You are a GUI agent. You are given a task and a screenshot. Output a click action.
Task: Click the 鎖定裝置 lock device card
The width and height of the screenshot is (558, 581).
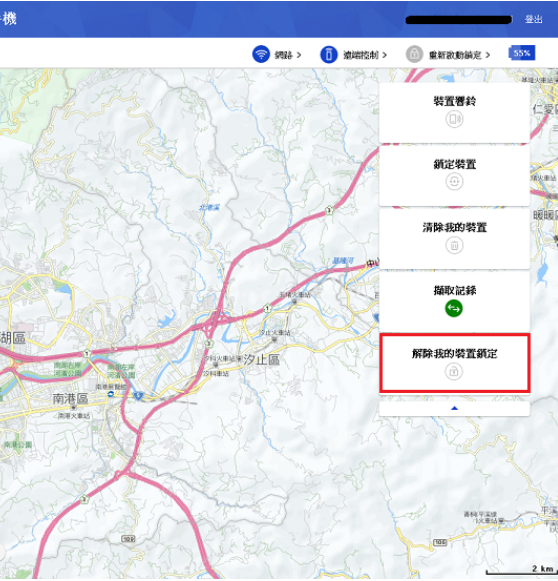(x=455, y=176)
